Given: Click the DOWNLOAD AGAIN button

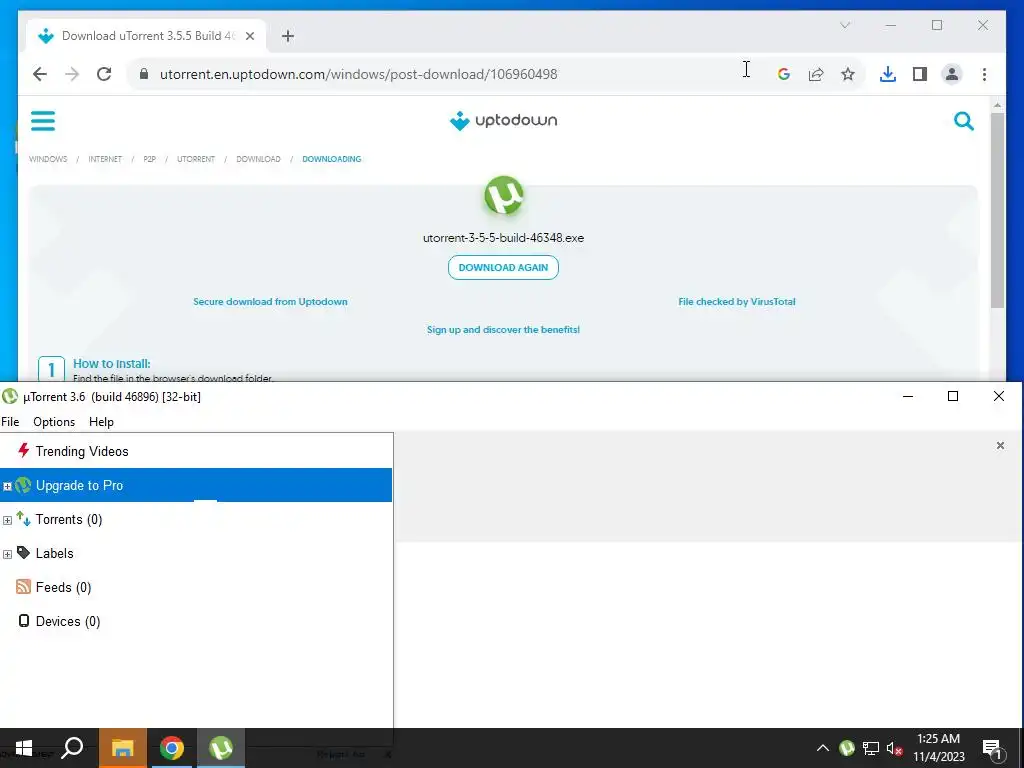Looking at the screenshot, I should (x=504, y=268).
